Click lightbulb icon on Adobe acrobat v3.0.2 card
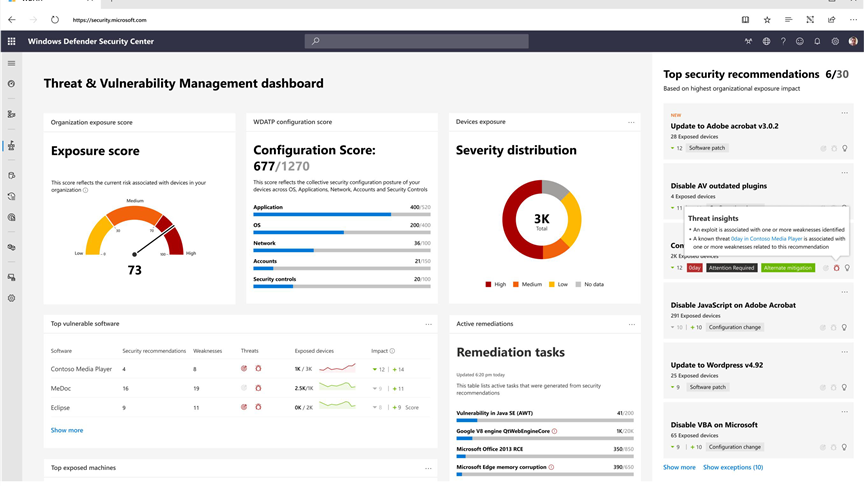 (845, 148)
